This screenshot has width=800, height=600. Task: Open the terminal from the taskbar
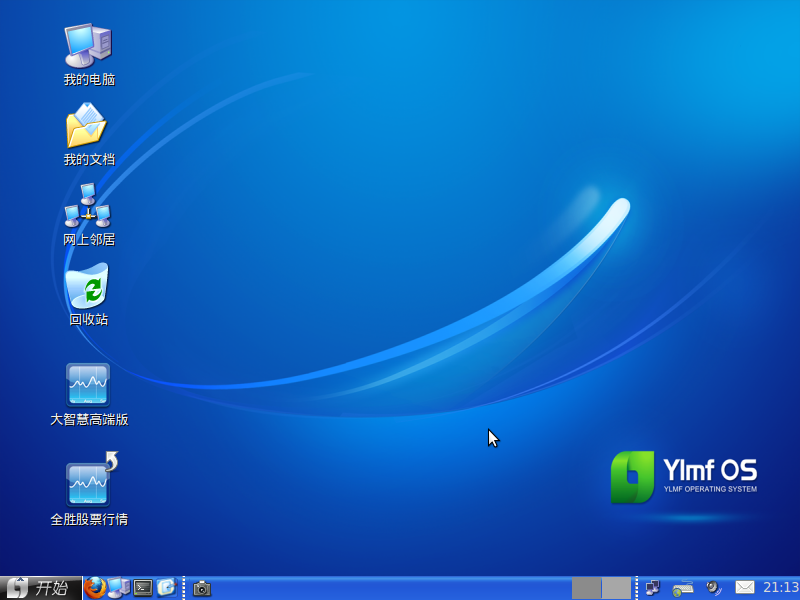coord(143,588)
